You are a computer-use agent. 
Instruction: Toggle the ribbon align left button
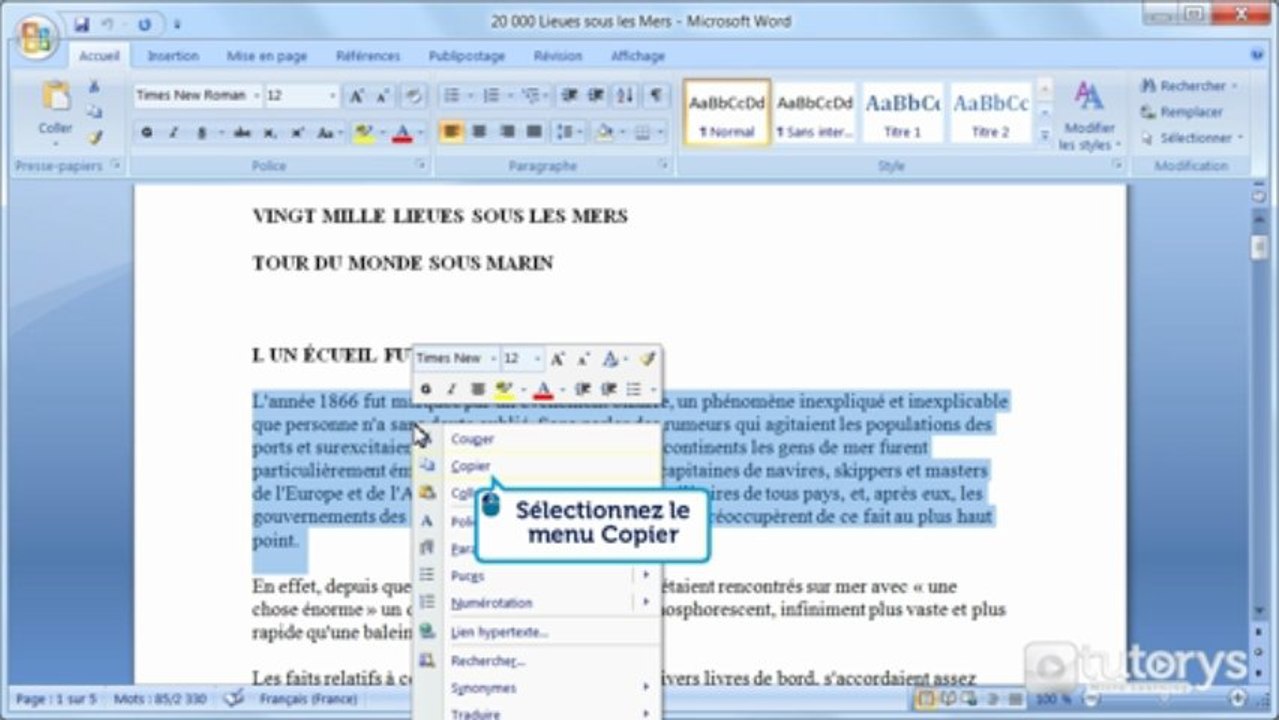tap(451, 132)
